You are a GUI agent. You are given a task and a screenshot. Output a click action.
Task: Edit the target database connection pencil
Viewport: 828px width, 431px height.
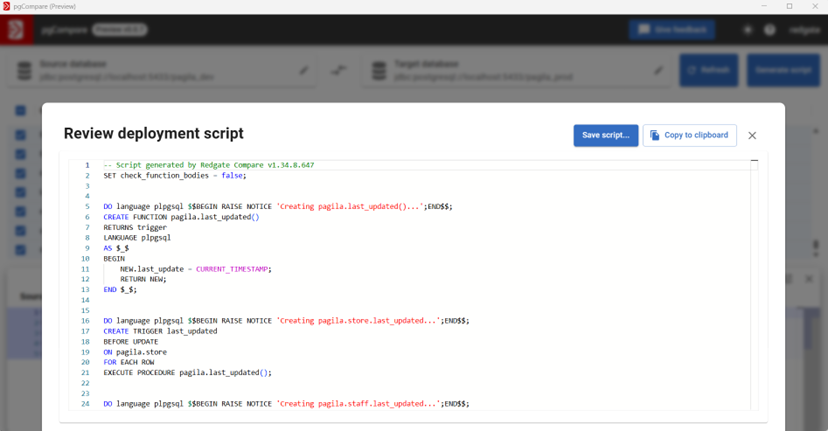[x=658, y=71]
